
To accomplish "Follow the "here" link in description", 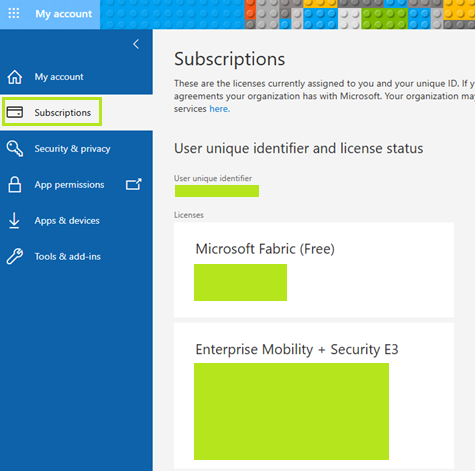I will (x=219, y=109).
